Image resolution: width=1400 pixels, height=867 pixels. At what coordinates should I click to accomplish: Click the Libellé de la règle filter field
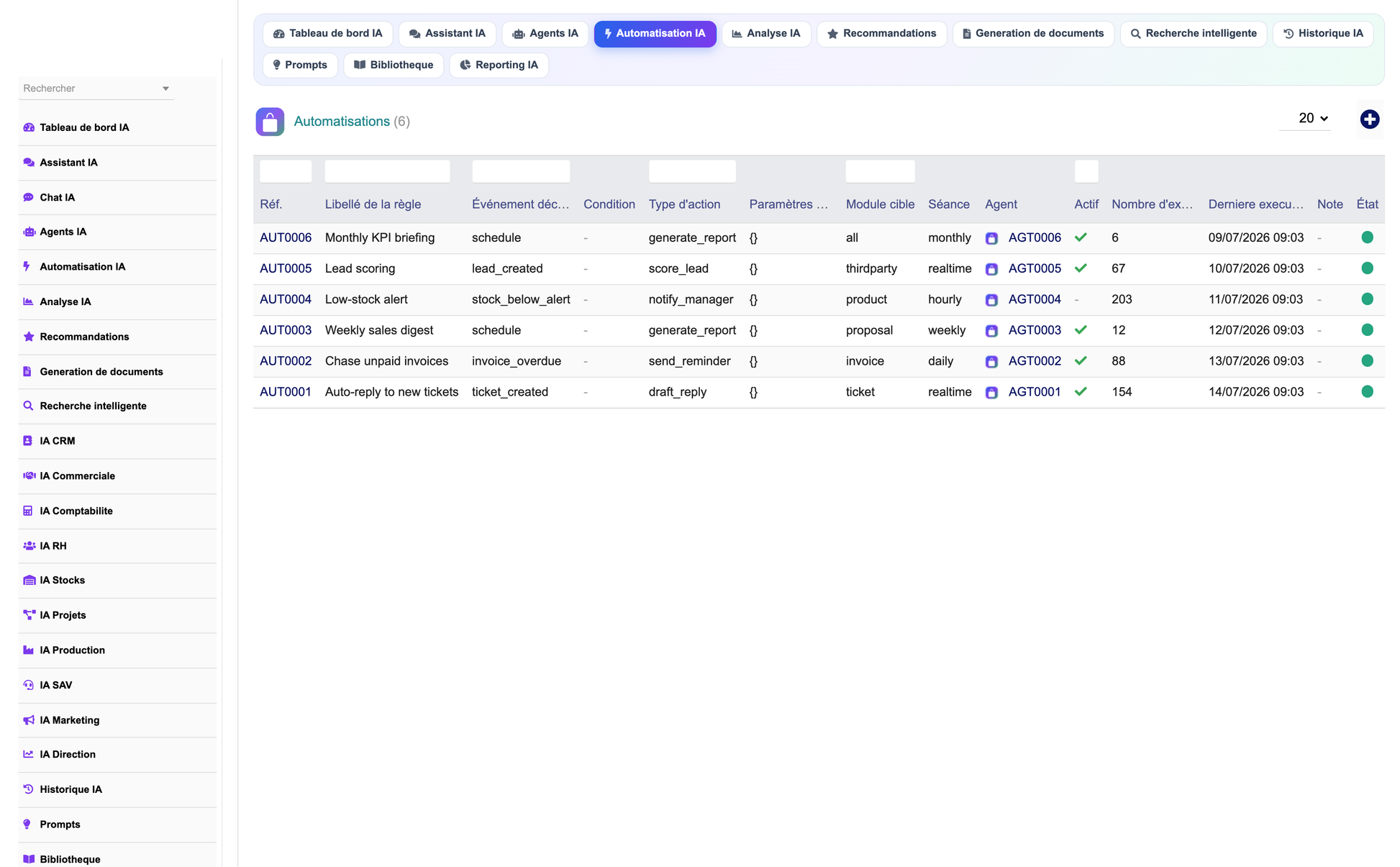(x=387, y=171)
